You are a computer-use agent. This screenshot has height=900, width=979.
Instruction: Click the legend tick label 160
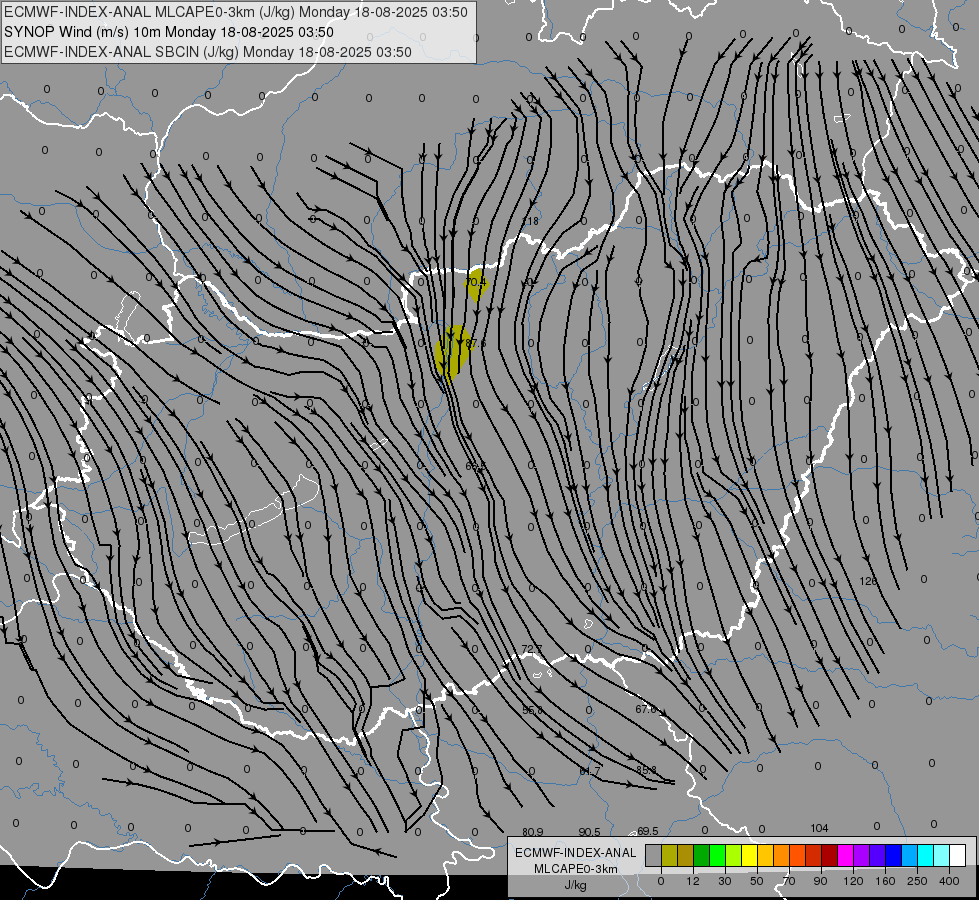pyautogui.click(x=885, y=881)
